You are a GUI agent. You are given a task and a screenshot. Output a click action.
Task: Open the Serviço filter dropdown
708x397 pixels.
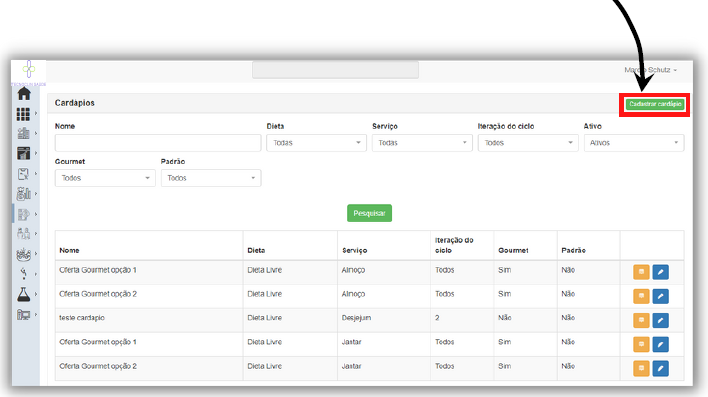(x=422, y=143)
